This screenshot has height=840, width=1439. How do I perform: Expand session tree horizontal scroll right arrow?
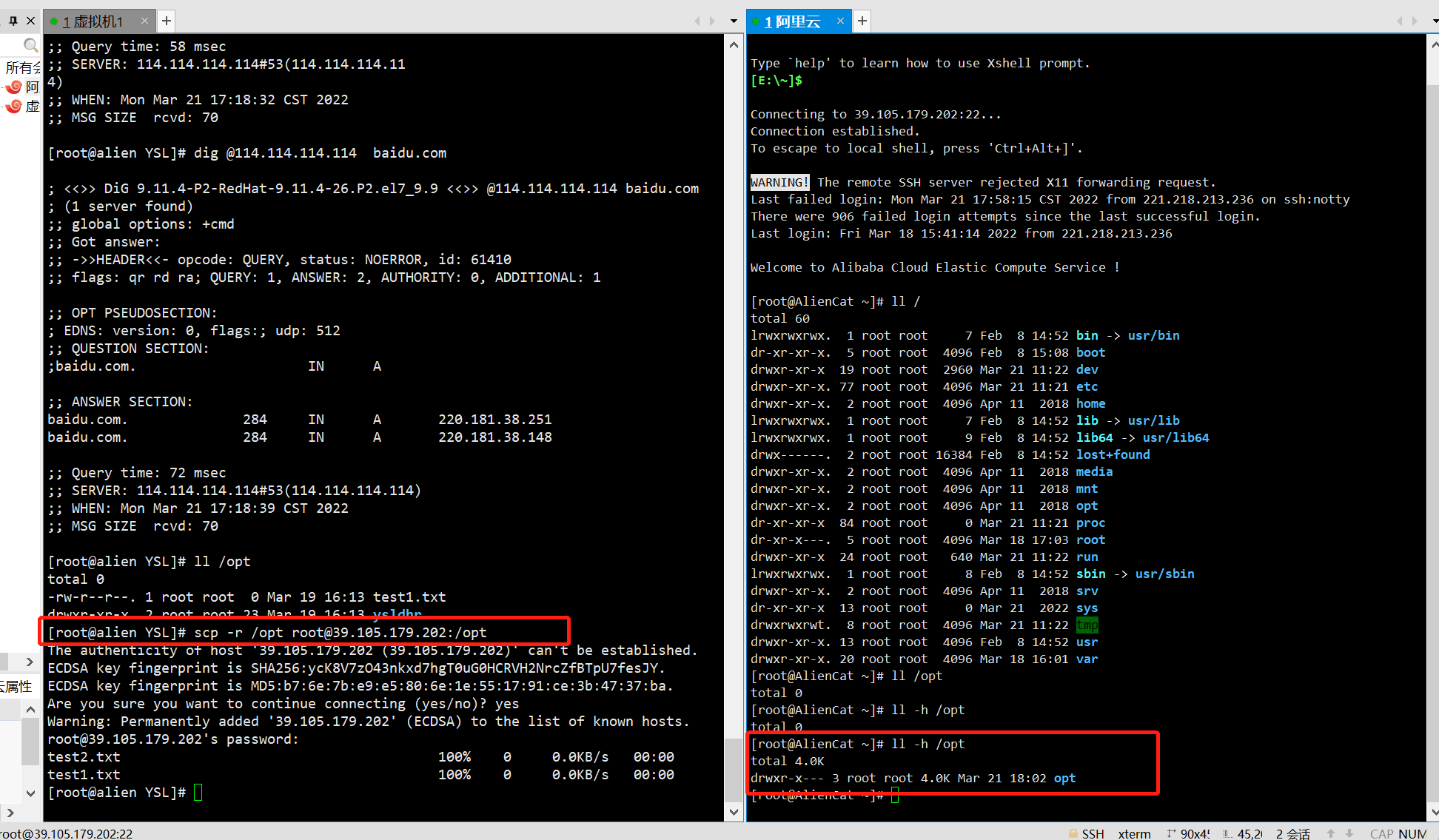[30, 662]
